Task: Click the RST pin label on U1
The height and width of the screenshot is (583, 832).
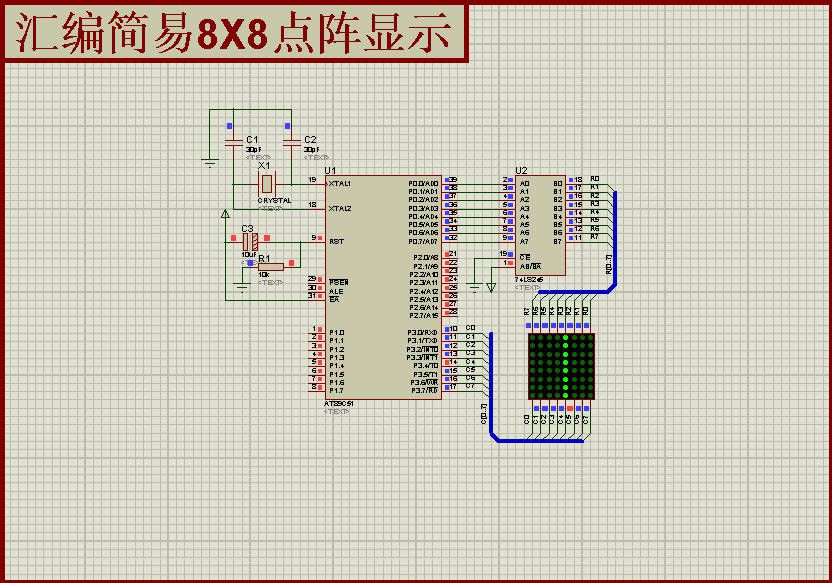Action: [336, 241]
